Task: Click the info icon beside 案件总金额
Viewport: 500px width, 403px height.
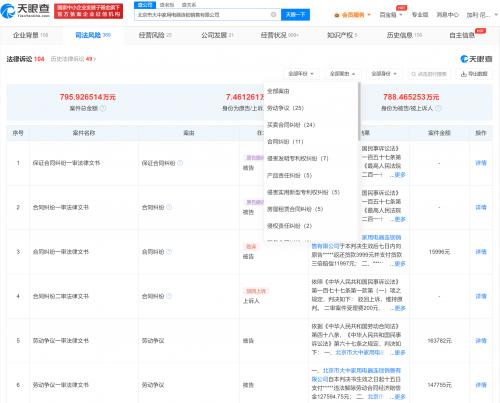Action: point(103,108)
